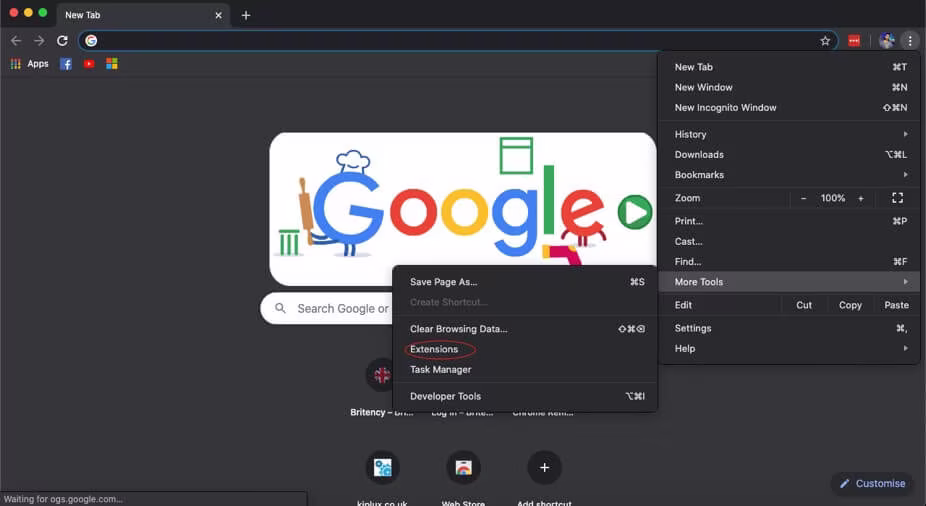Open the red extension icon in toolbar
The image size is (926, 506).
[854, 41]
